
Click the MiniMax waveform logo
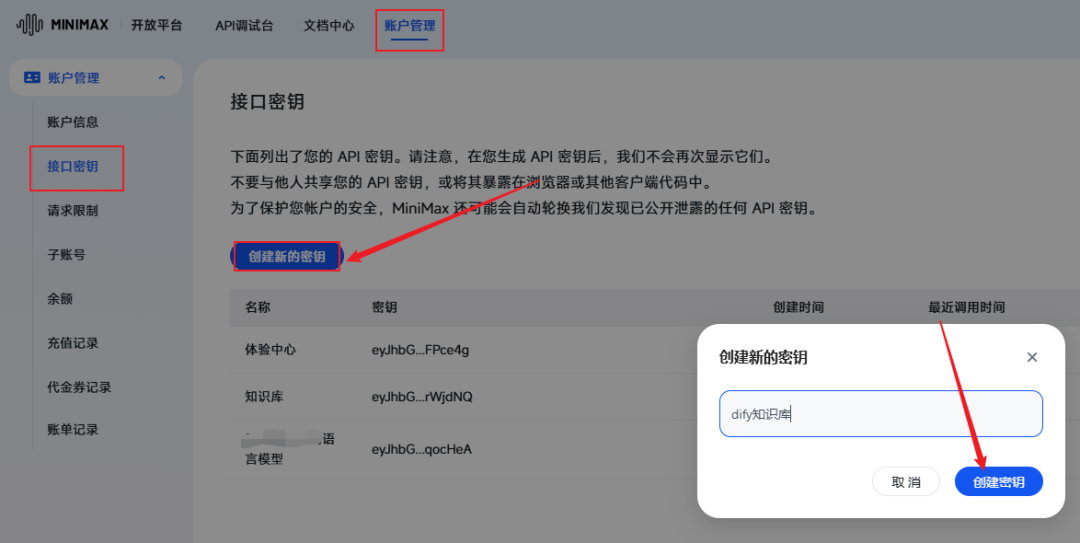29,25
